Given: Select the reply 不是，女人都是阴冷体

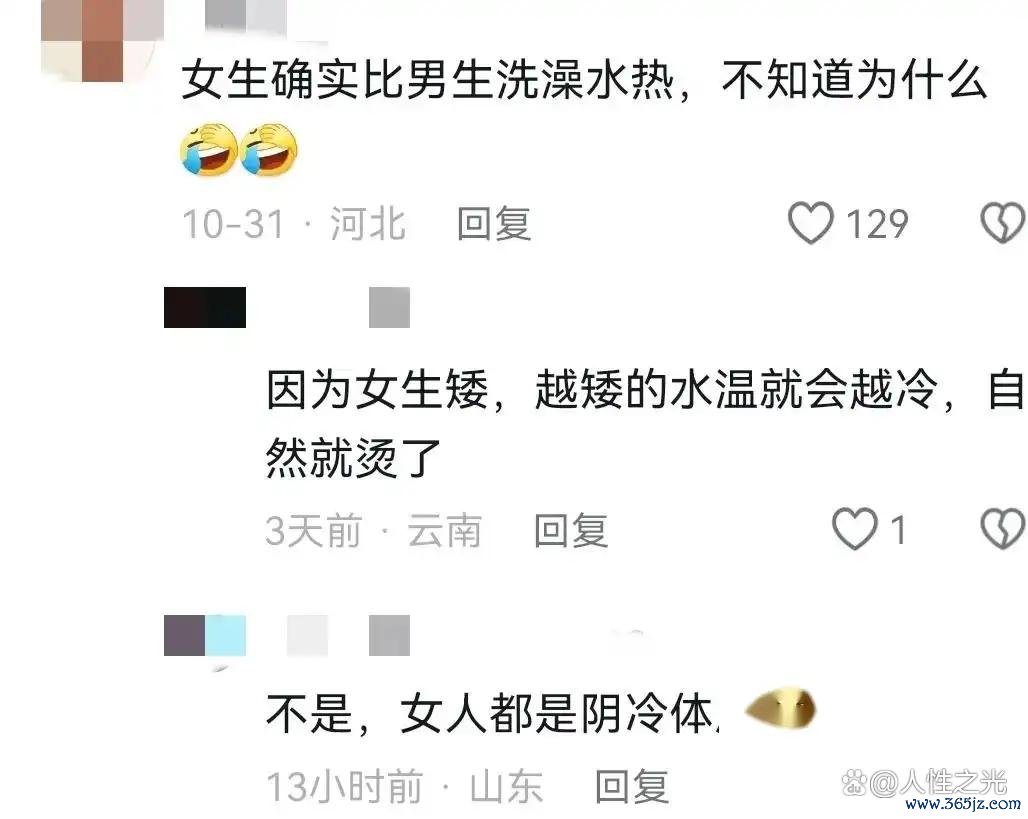Looking at the screenshot, I should [492, 713].
